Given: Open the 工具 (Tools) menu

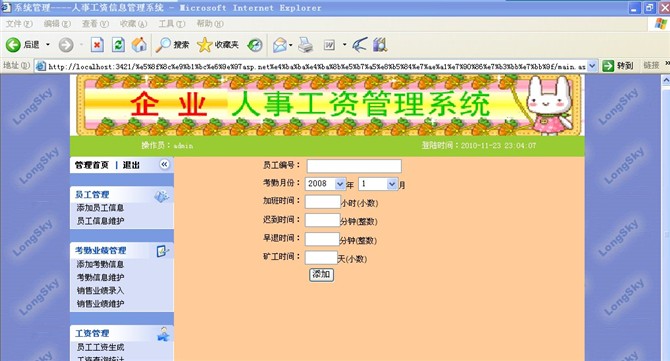Looking at the screenshot, I should coord(171,24).
